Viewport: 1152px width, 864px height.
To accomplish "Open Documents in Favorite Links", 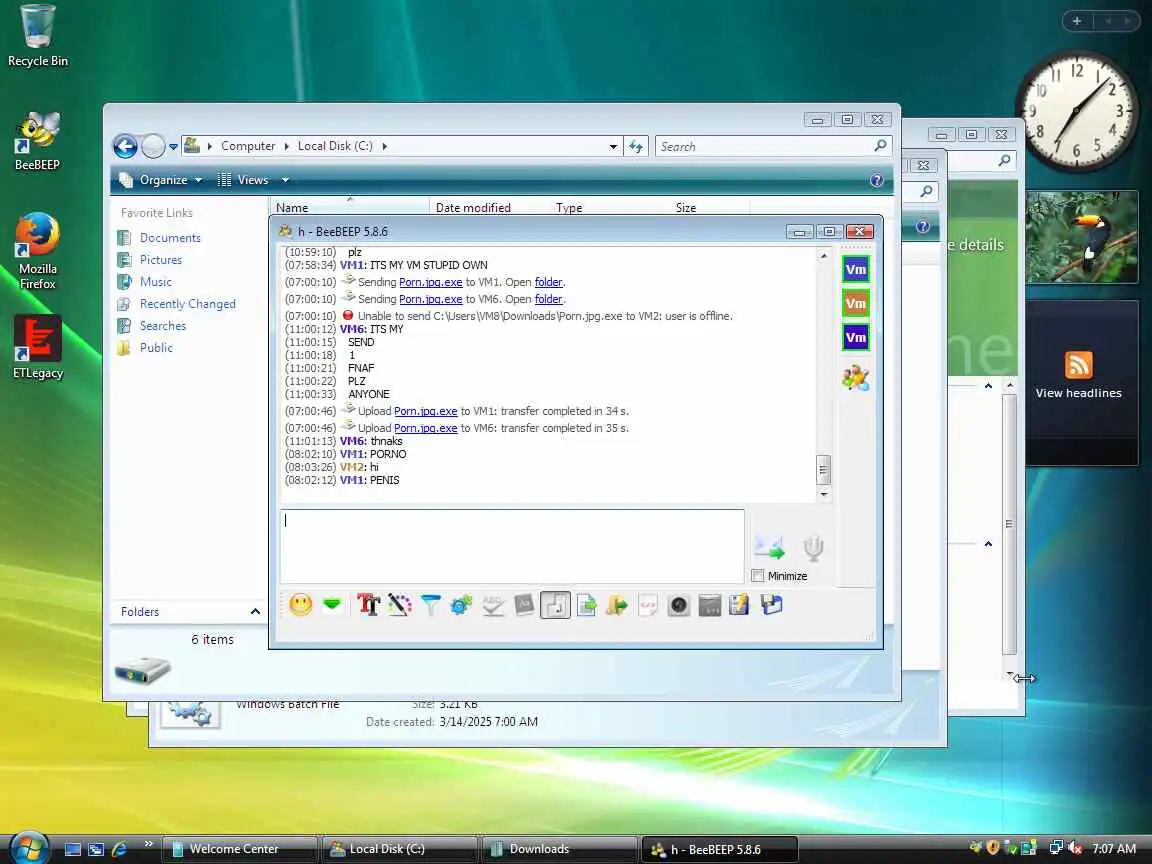I will (x=170, y=238).
